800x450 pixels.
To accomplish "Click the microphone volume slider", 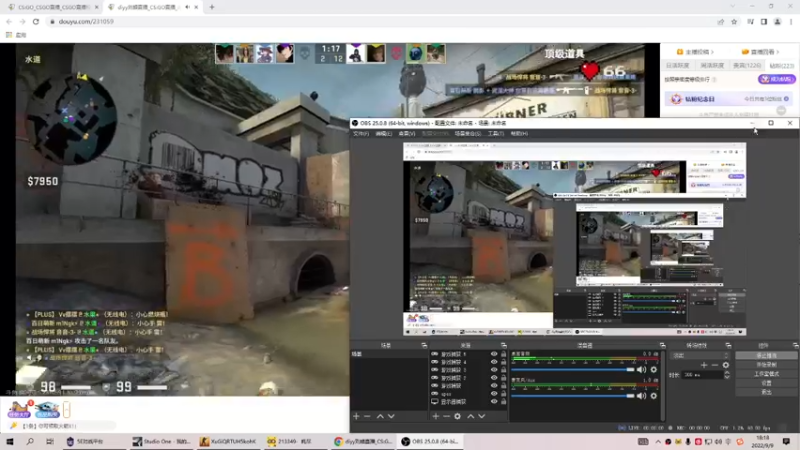I will (x=572, y=395).
